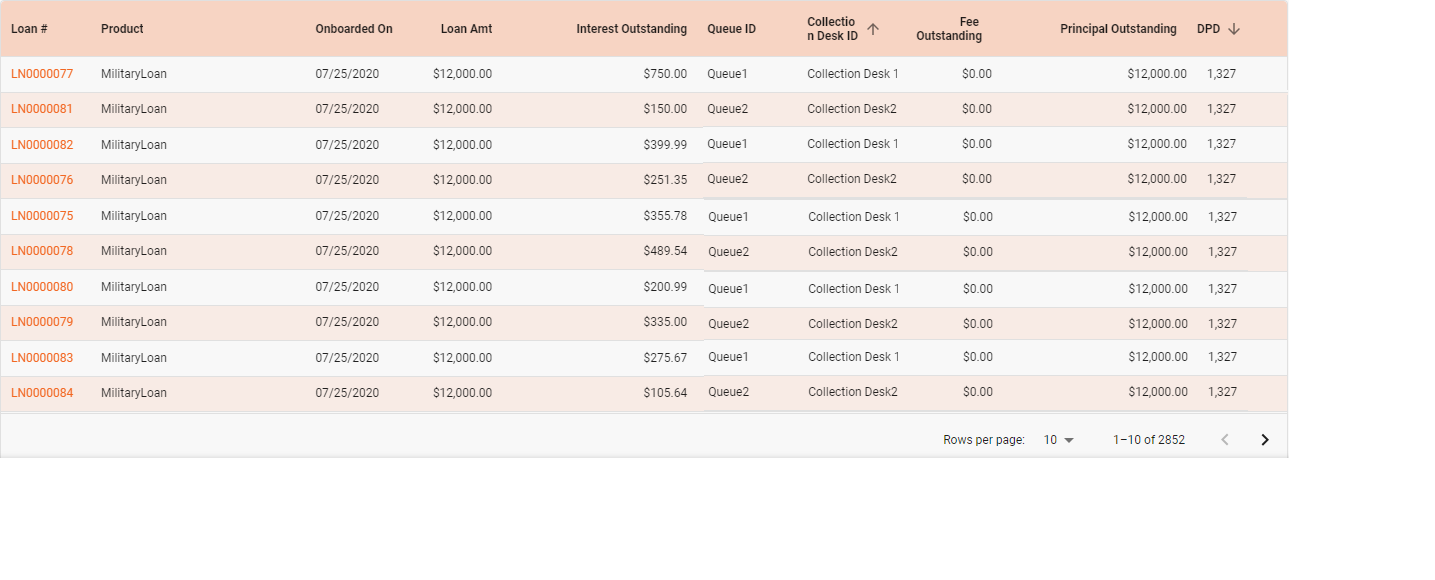Viewport: 1435px width, 580px height.
Task: Click the loan amount in LN0000080 row
Action: [462, 287]
